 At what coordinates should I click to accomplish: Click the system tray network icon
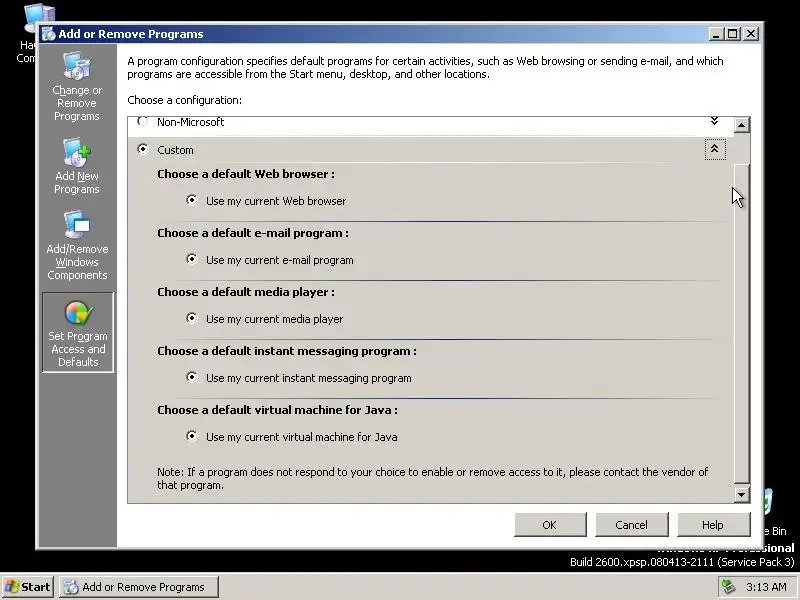coord(729,587)
